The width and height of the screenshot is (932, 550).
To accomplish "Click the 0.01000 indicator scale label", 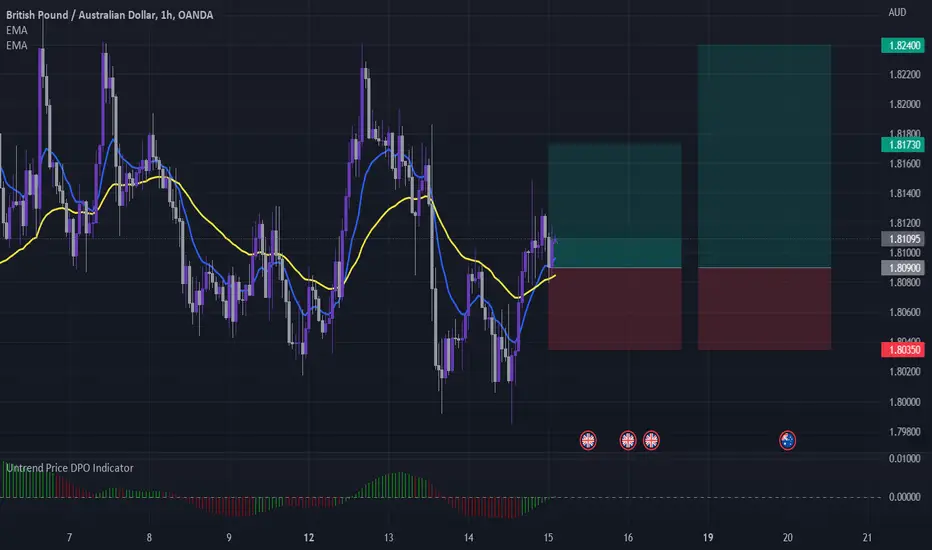I will (x=905, y=458).
